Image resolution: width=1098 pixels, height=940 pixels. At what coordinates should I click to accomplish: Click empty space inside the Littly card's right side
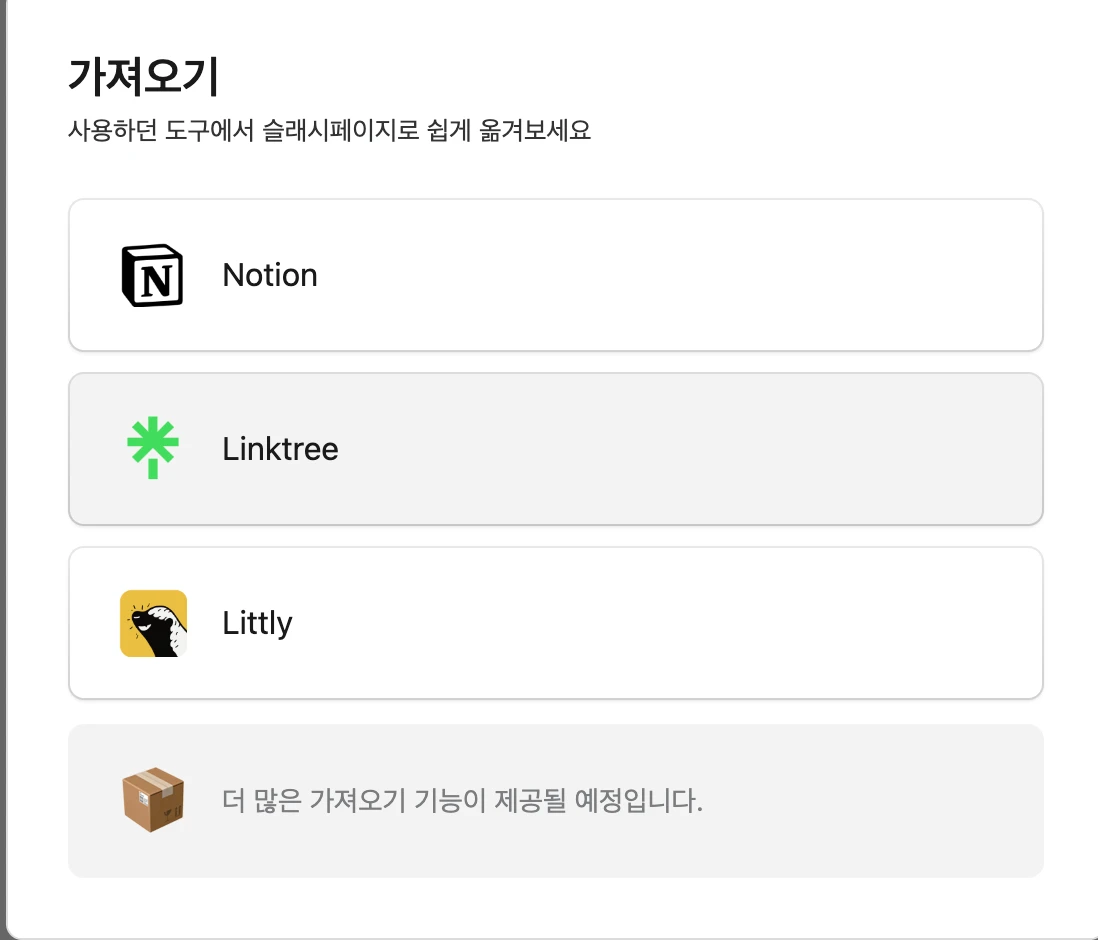770,623
